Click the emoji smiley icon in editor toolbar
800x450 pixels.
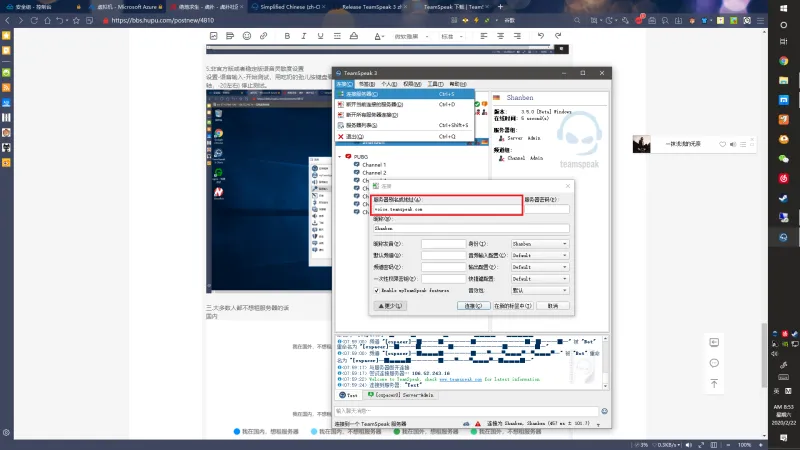(x=247, y=36)
